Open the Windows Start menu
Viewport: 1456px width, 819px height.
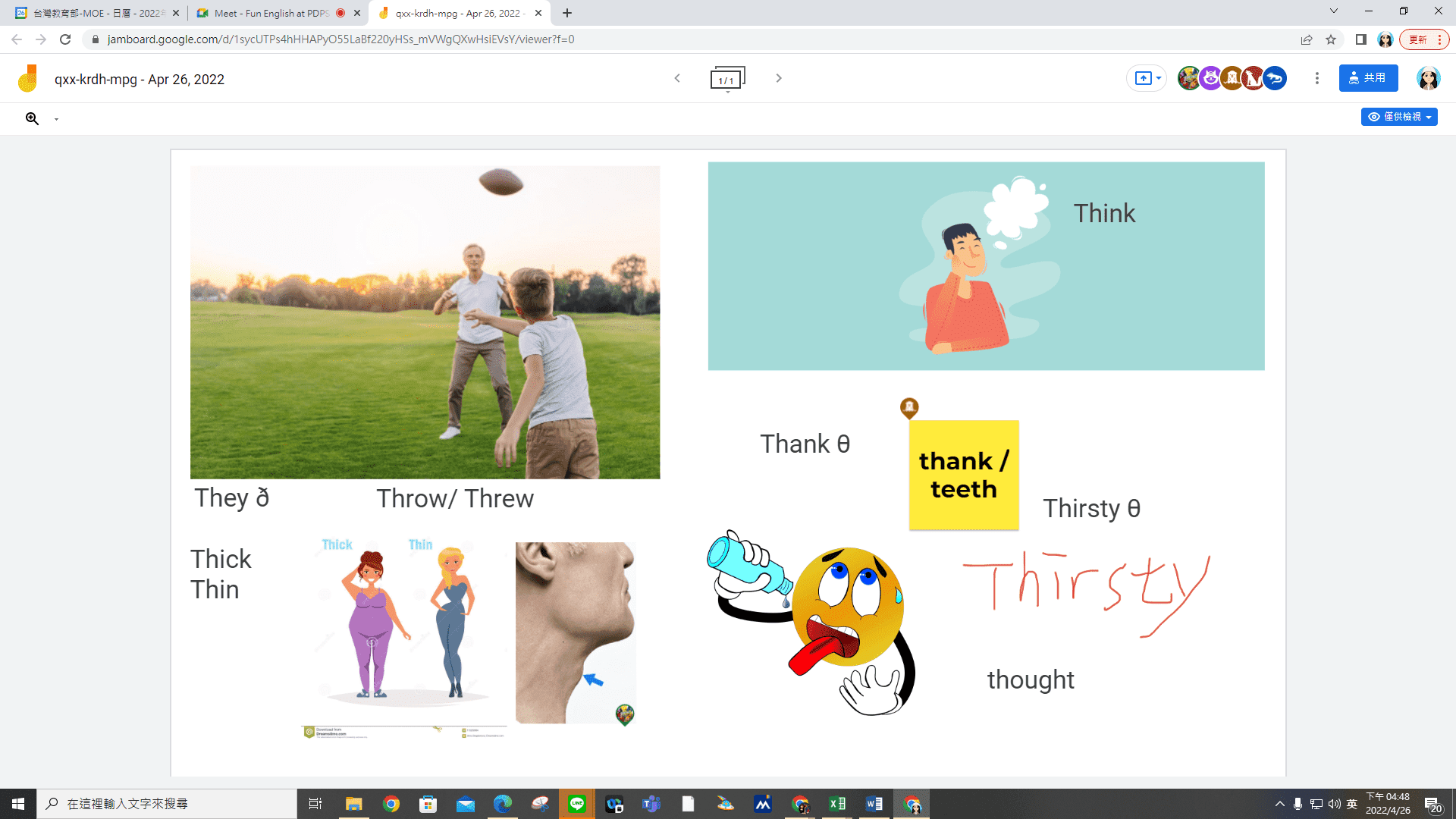18,804
